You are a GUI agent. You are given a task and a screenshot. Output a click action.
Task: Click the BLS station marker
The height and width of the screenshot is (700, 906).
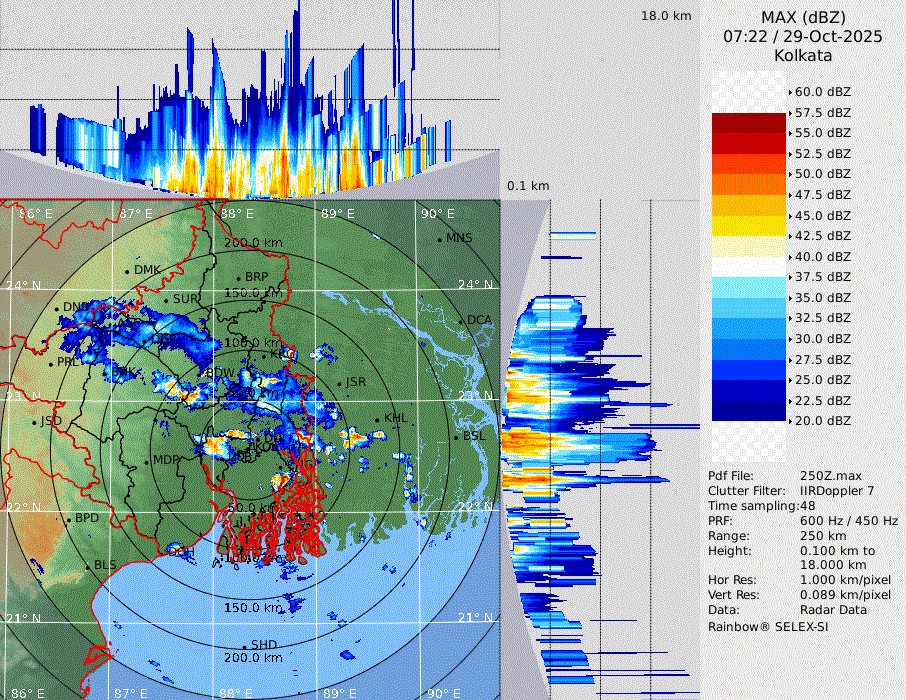click(87, 567)
